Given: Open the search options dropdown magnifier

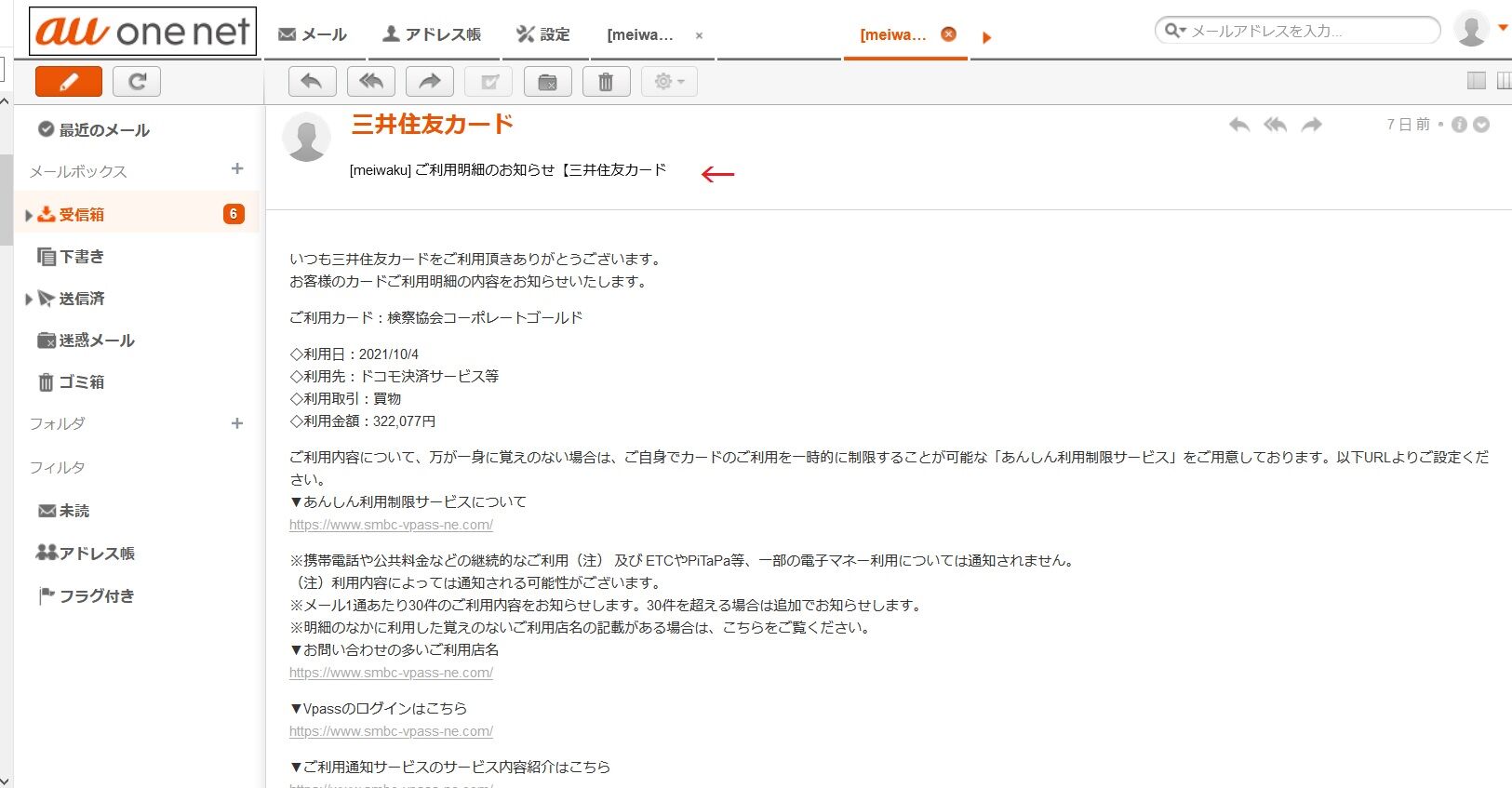Looking at the screenshot, I should [x=1176, y=31].
